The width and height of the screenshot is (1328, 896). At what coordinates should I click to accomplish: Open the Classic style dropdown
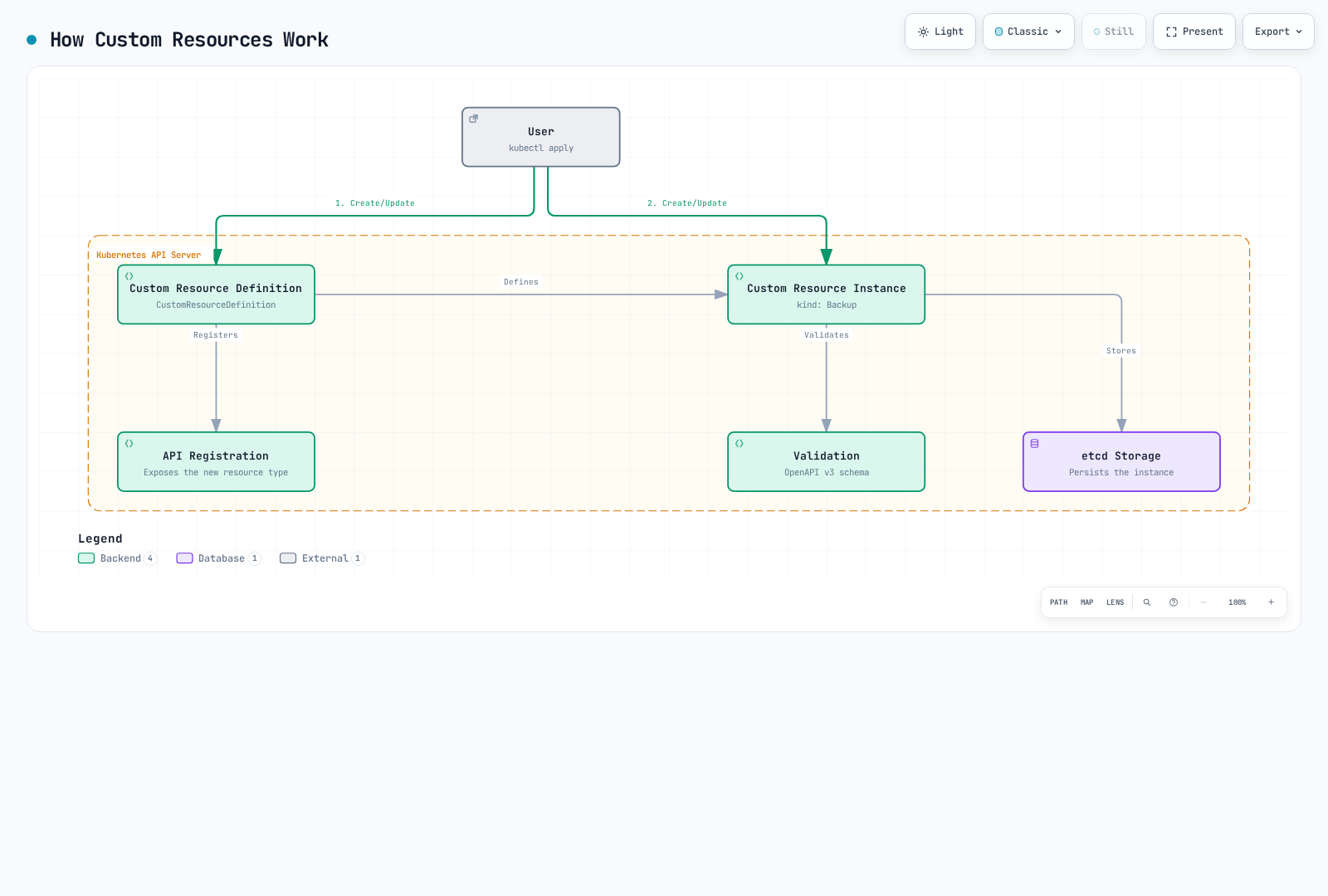pos(1028,32)
